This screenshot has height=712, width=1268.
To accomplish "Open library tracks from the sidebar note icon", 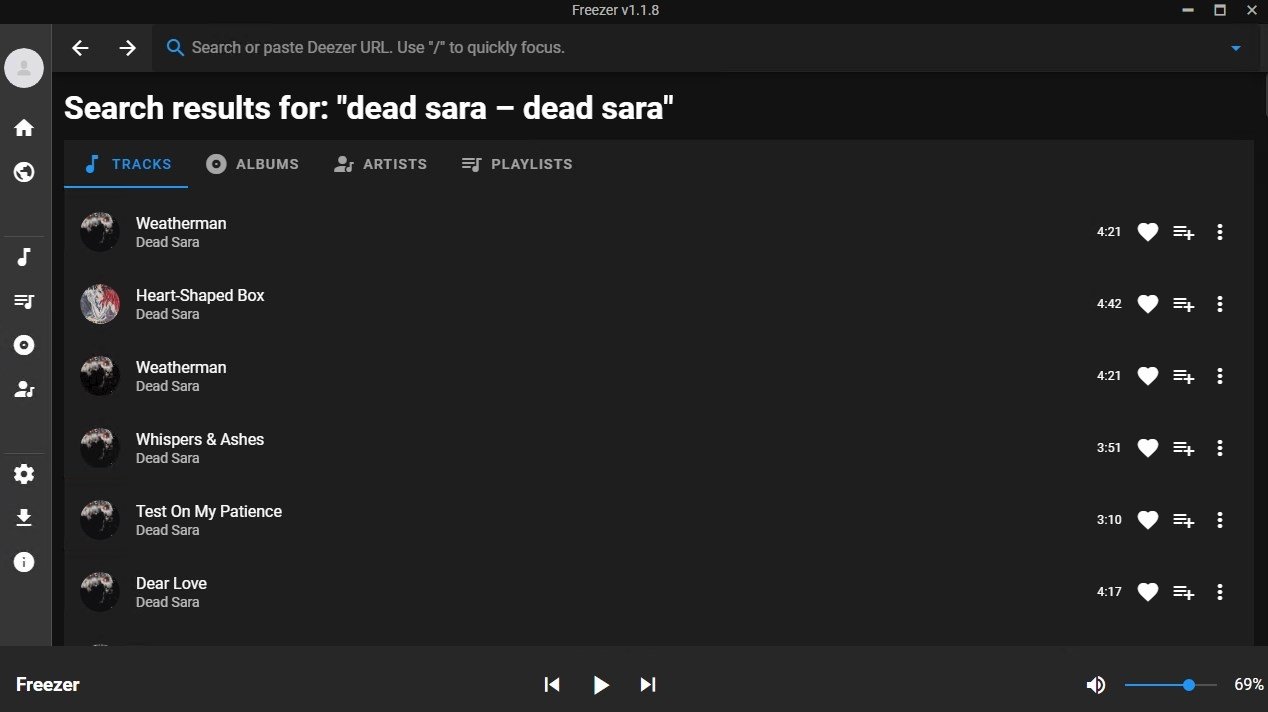I will 24,257.
